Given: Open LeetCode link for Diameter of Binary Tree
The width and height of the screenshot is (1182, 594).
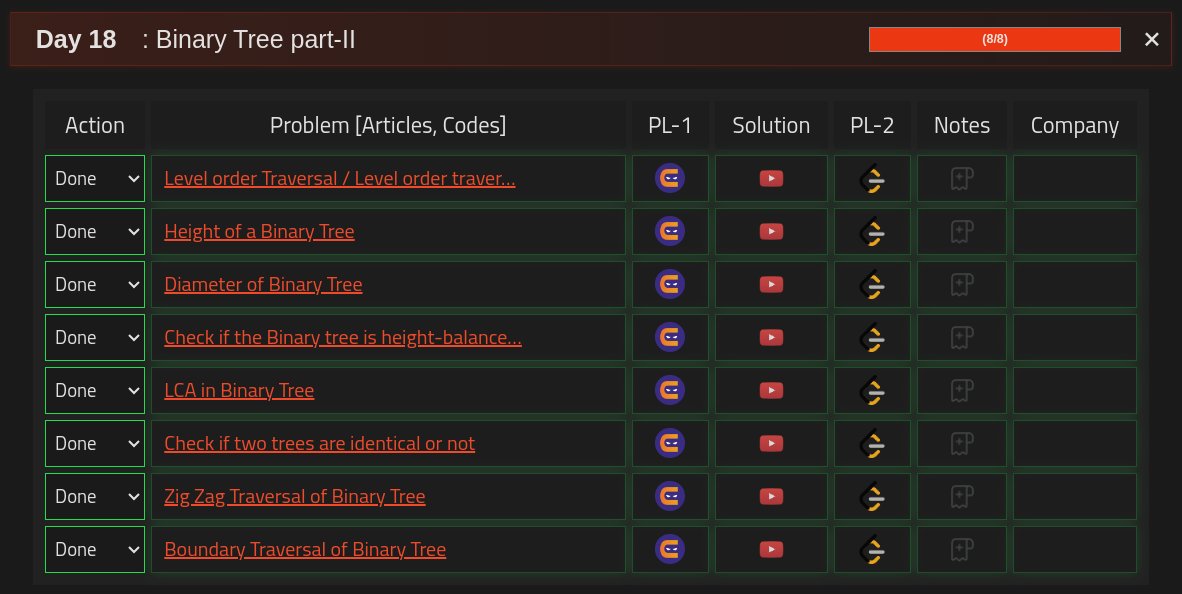Looking at the screenshot, I should 872,284.
